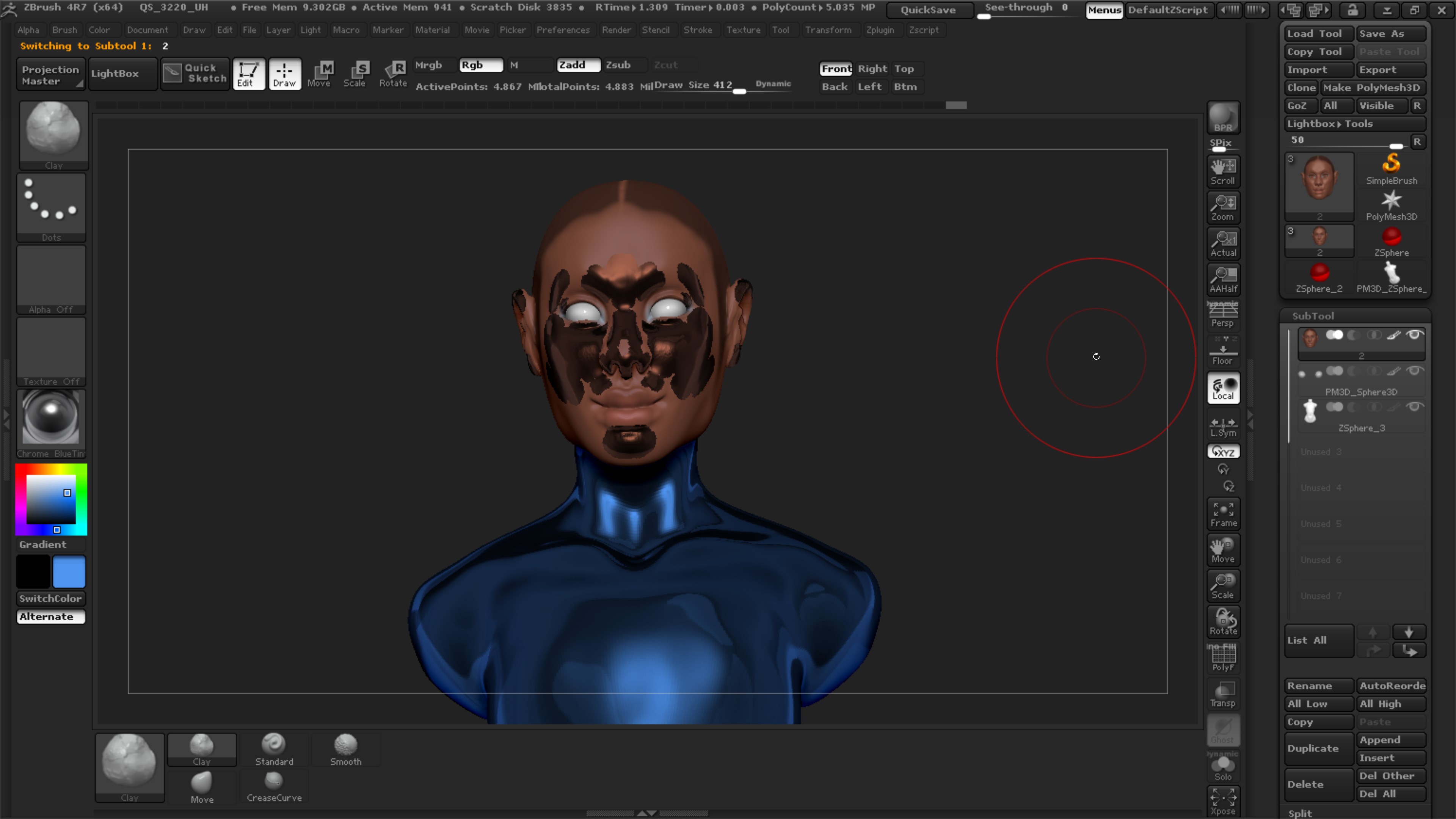This screenshot has width=1456, height=819.
Task: Toggle Transp transparency mode
Action: coord(1223,694)
